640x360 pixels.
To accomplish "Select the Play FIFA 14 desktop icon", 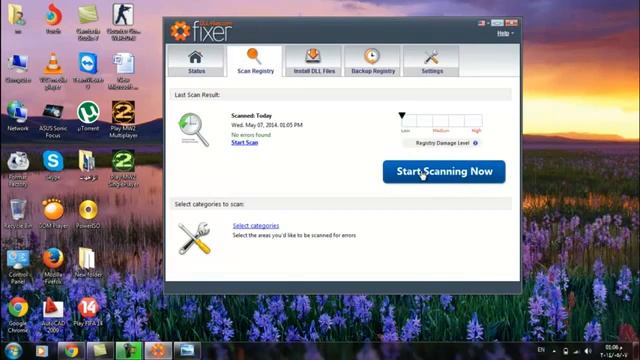I will (x=88, y=312).
